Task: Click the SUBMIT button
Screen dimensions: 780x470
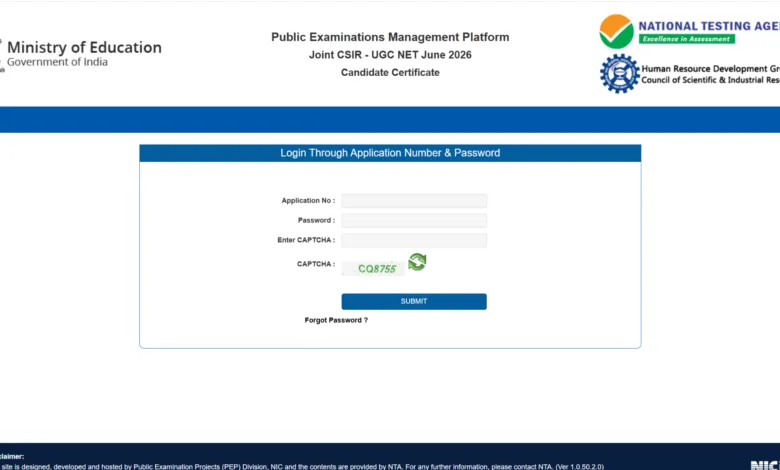Action: [414, 301]
